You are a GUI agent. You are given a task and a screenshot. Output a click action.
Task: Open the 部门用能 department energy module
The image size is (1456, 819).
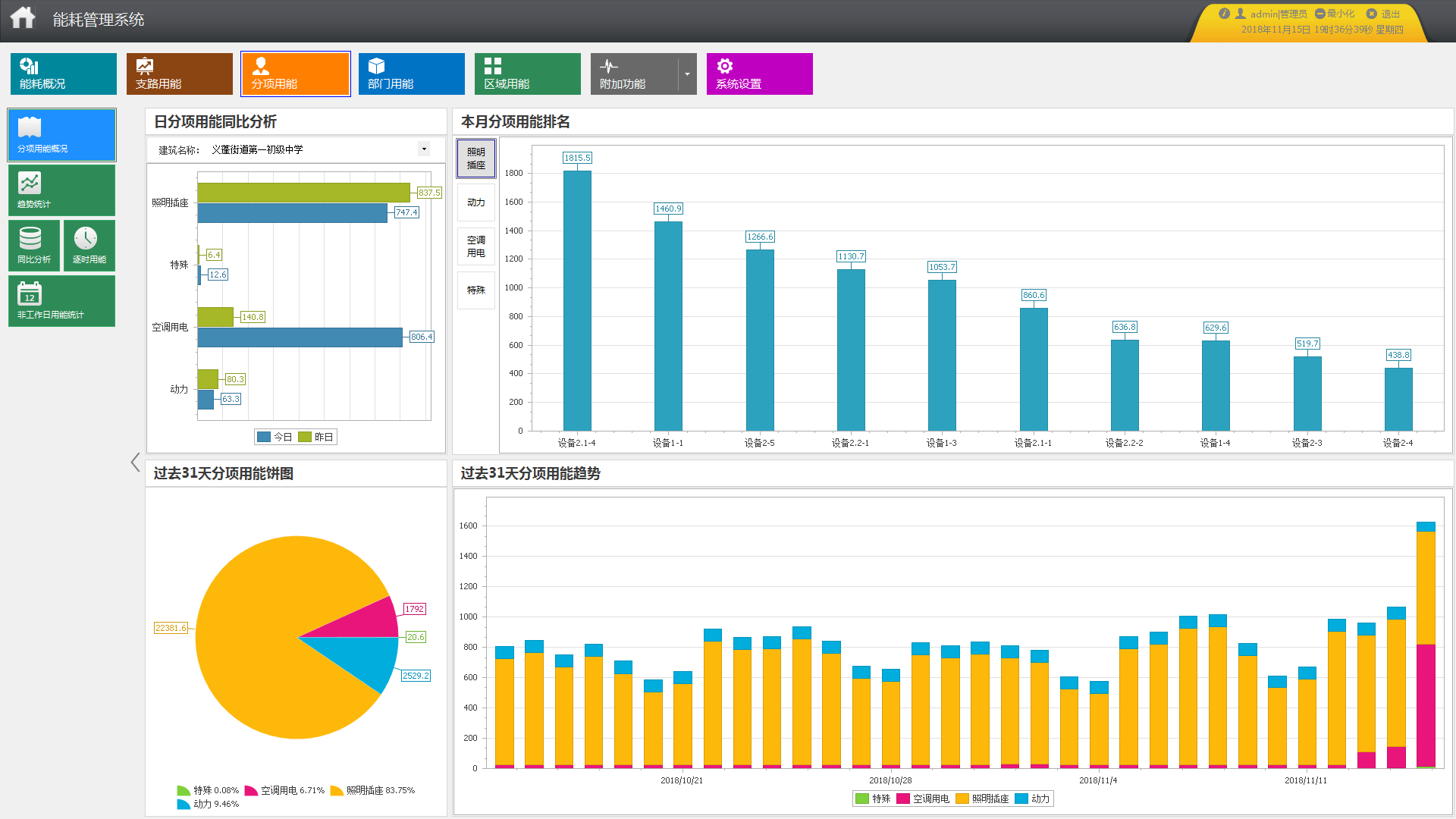pos(412,74)
